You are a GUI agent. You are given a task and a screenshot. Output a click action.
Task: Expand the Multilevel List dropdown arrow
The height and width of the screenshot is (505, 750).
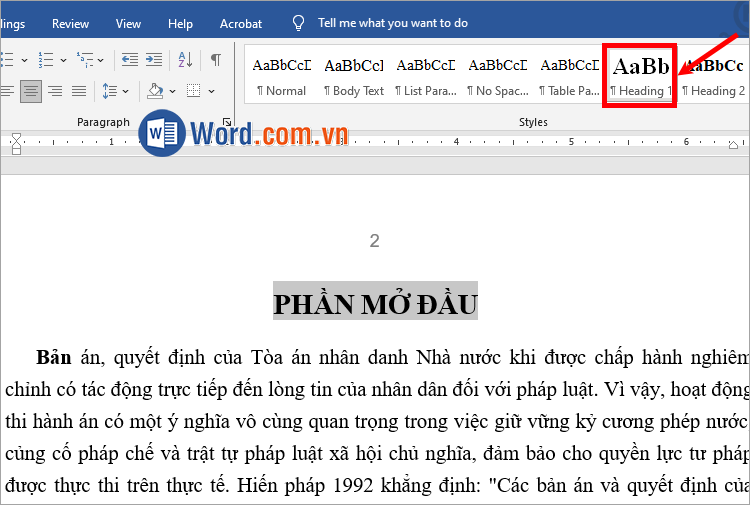point(101,60)
